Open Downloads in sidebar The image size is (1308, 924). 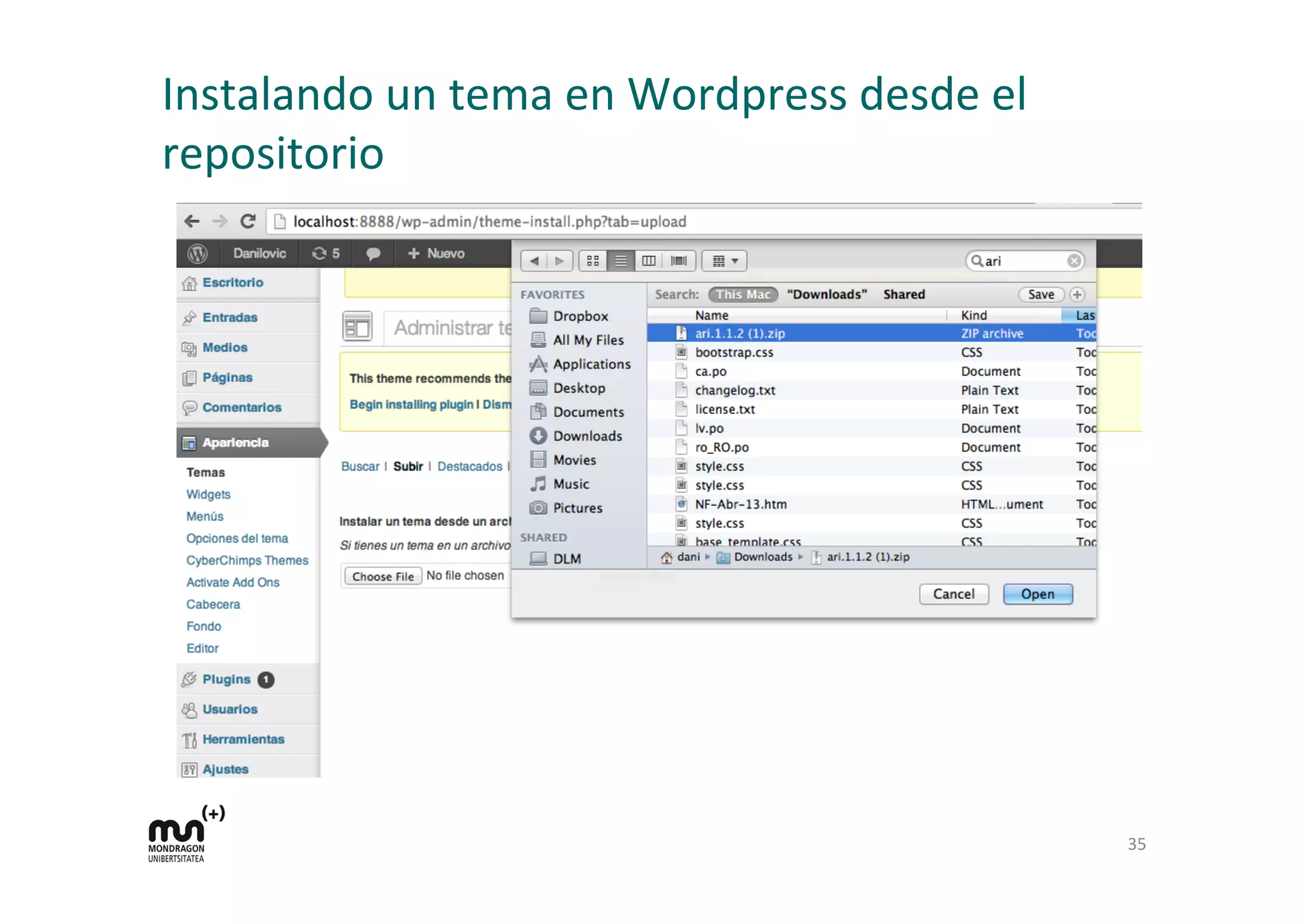point(575,435)
